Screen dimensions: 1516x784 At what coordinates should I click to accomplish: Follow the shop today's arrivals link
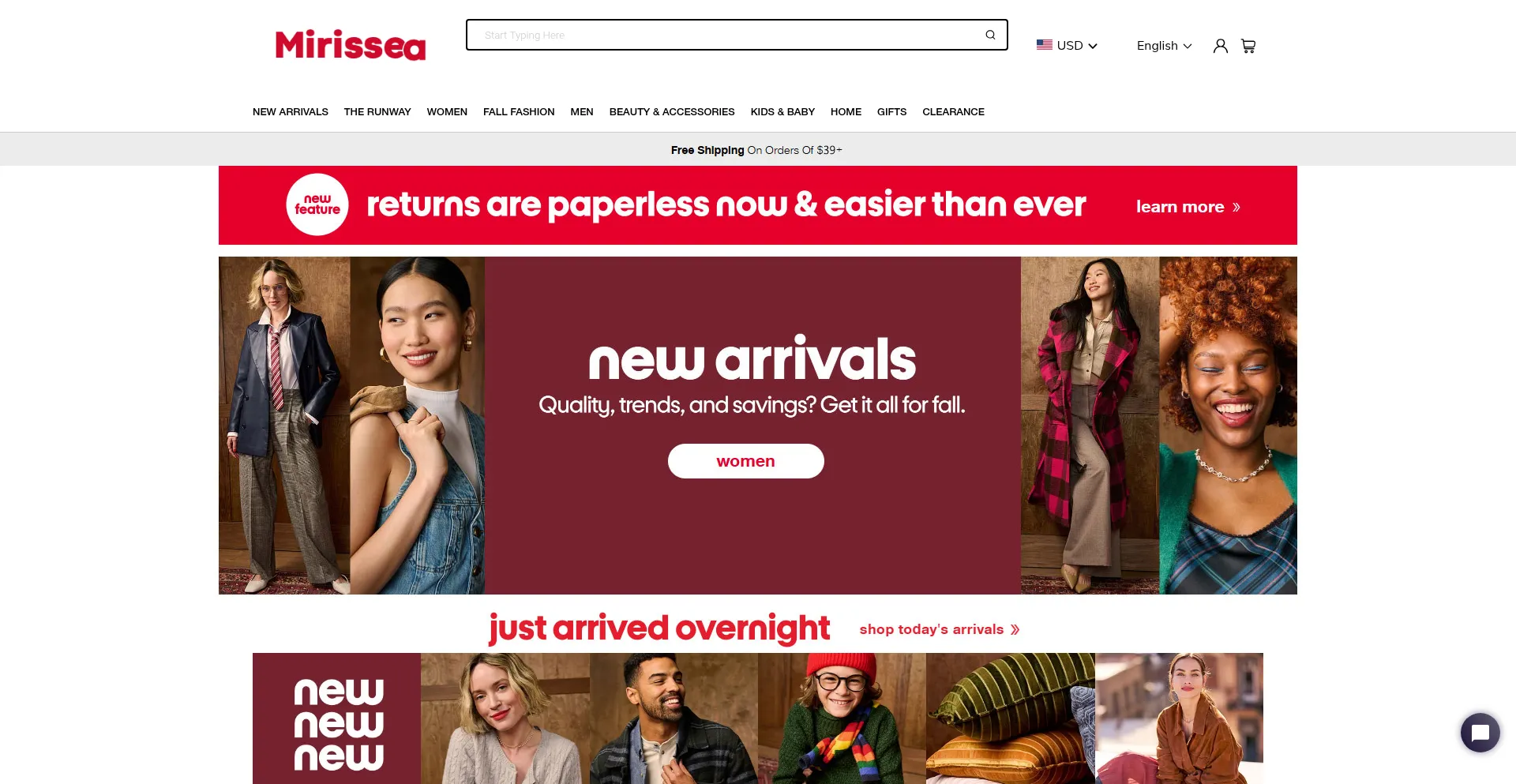click(x=940, y=629)
